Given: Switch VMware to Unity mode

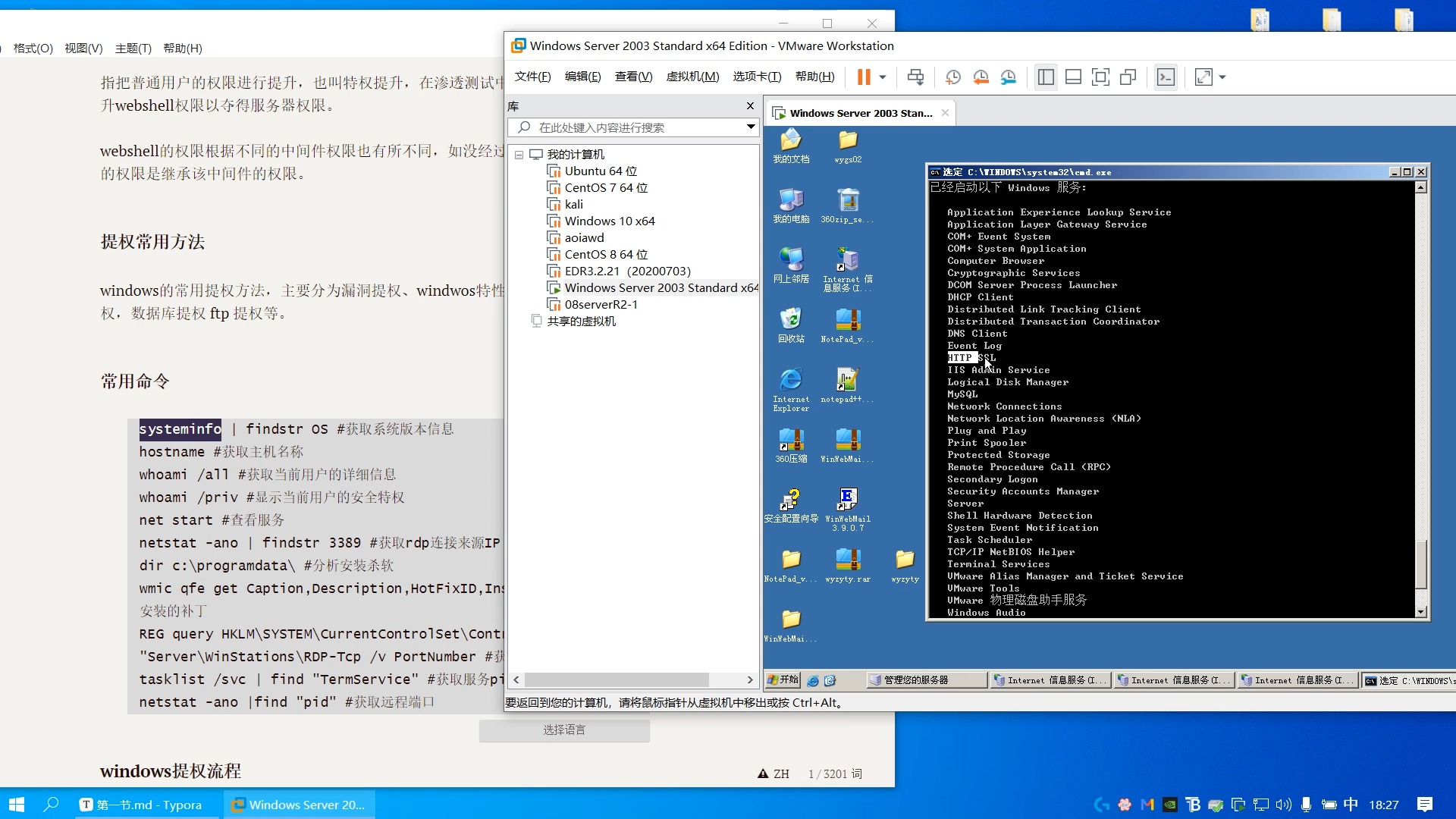Looking at the screenshot, I should click(x=1128, y=77).
